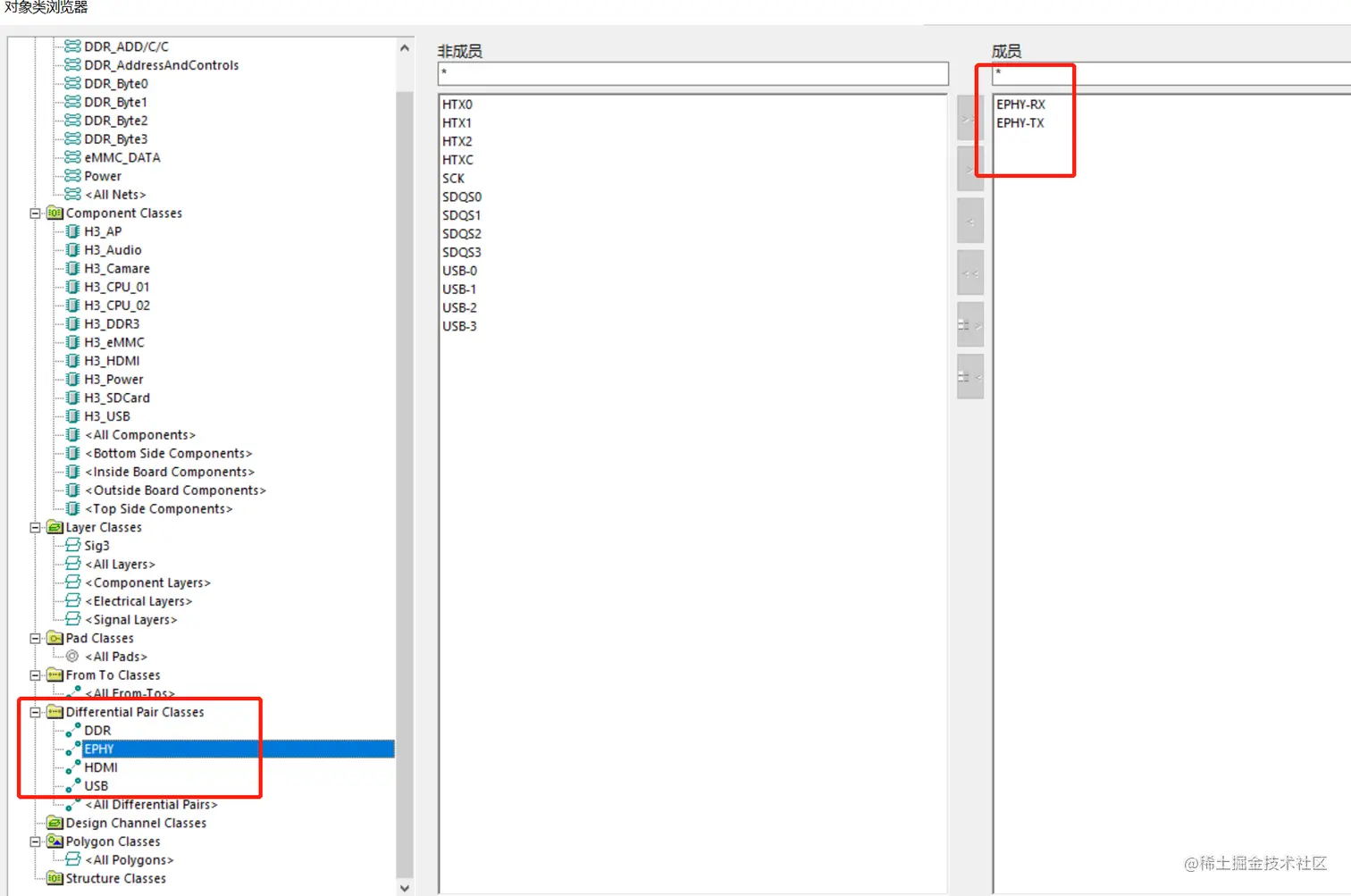The width and height of the screenshot is (1351, 896).
Task: Click the Power net class icon
Action: (x=73, y=176)
